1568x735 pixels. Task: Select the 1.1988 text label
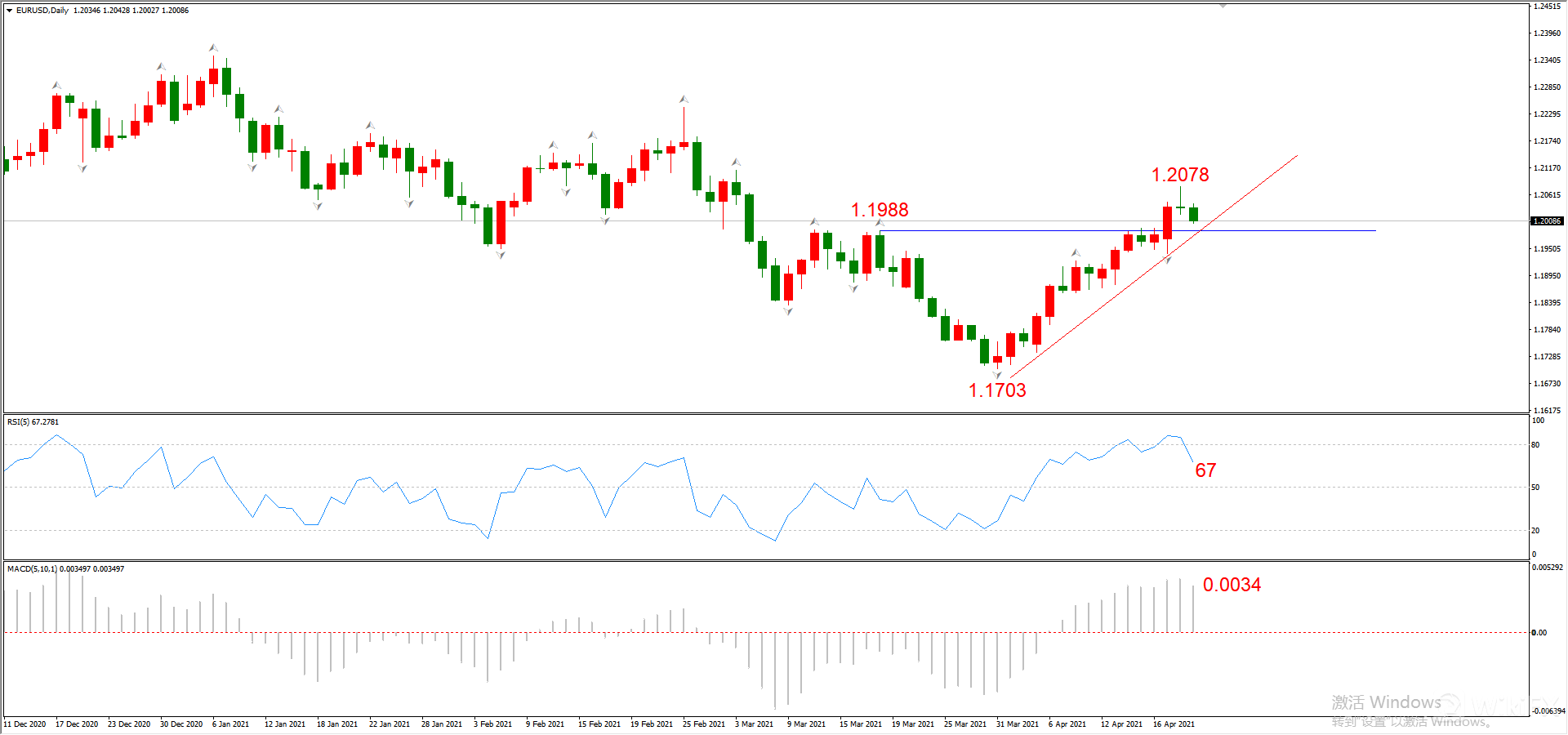coord(879,210)
